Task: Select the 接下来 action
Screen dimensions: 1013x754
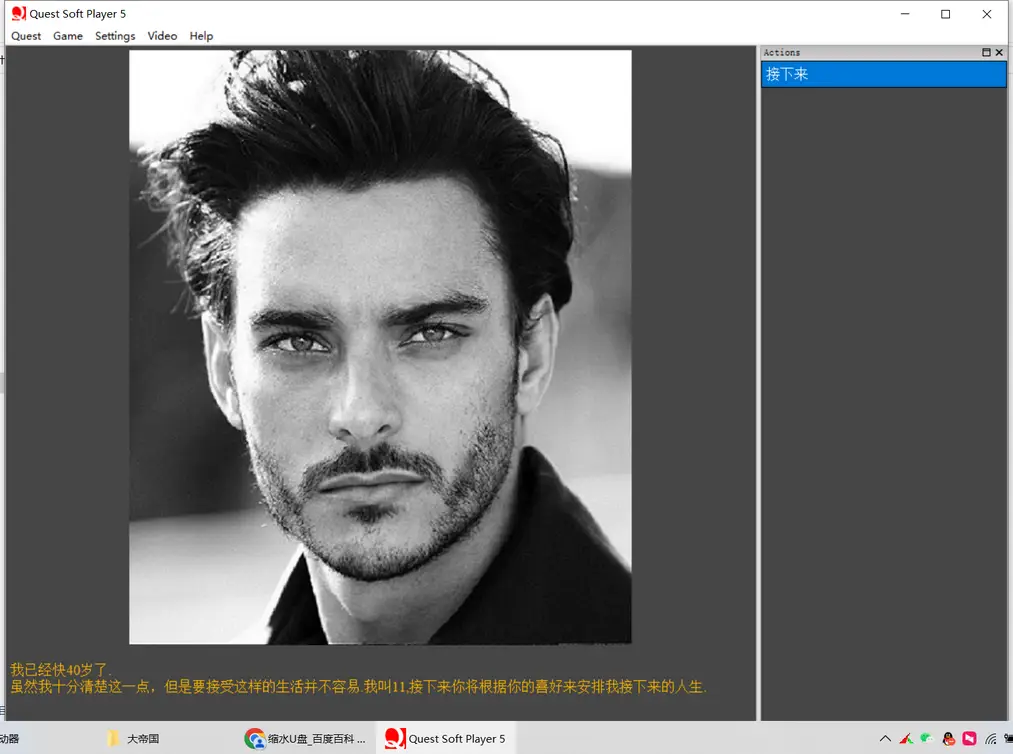Action: (x=883, y=74)
